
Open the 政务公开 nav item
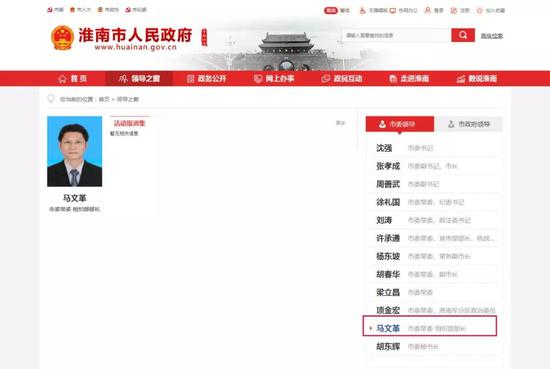click(x=207, y=79)
